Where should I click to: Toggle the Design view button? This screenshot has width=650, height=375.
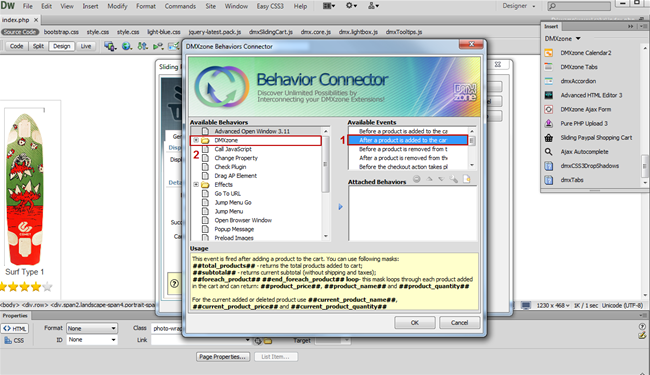61,46
